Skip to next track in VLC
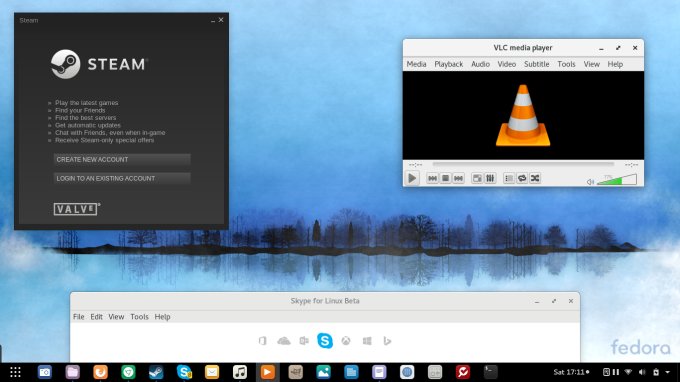This screenshot has width=680, height=382. (x=458, y=178)
